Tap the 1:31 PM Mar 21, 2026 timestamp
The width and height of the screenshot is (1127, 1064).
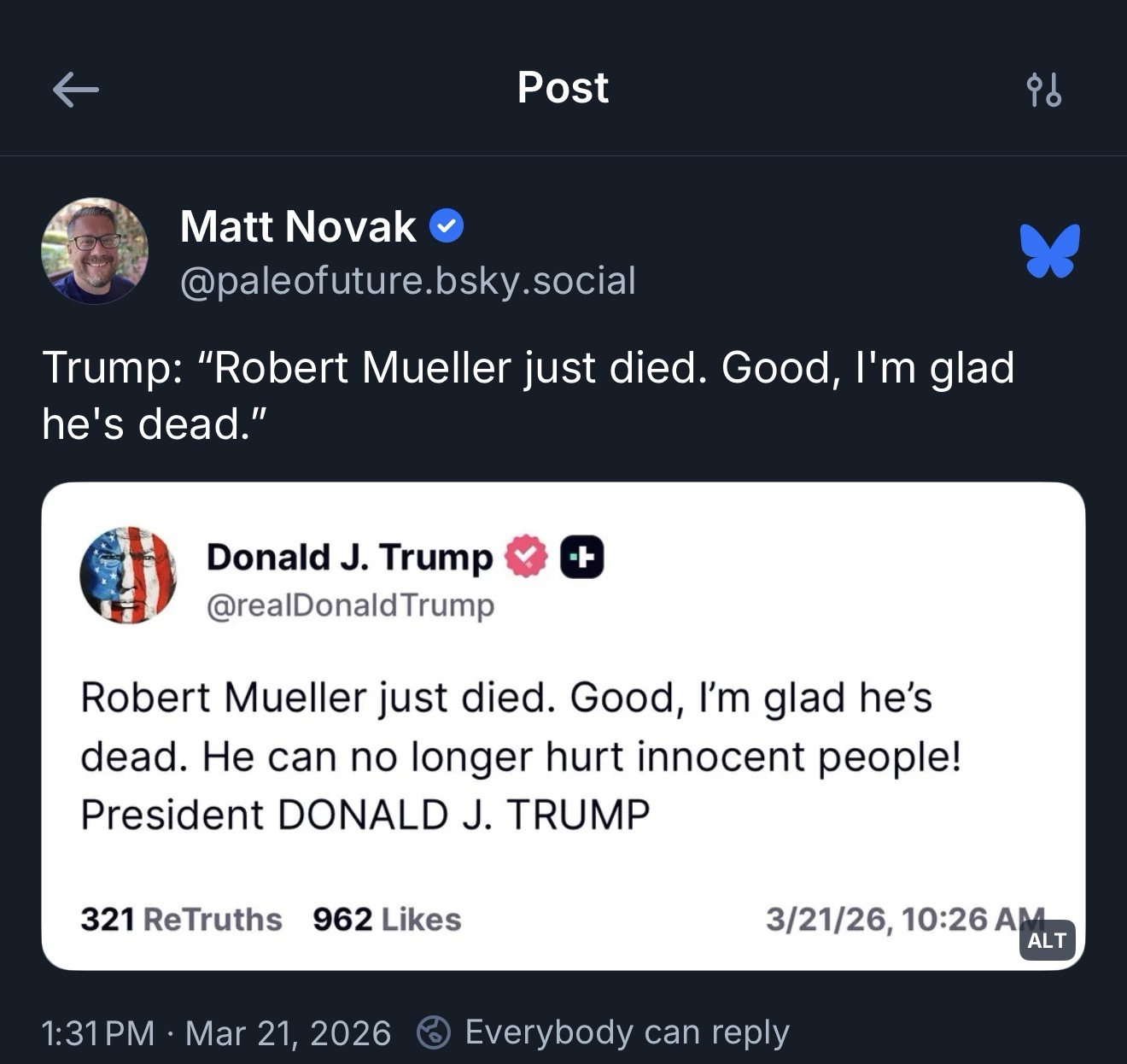click(216, 1033)
